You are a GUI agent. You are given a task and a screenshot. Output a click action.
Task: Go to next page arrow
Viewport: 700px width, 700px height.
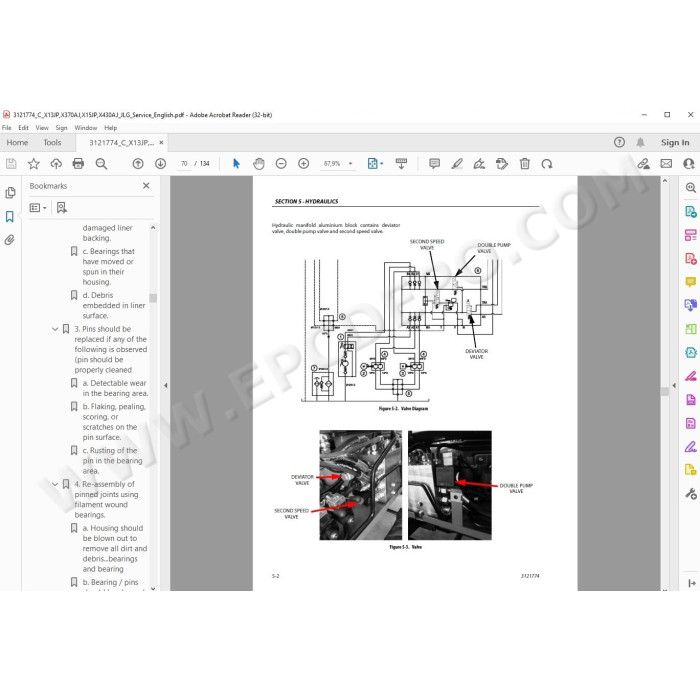click(x=160, y=164)
